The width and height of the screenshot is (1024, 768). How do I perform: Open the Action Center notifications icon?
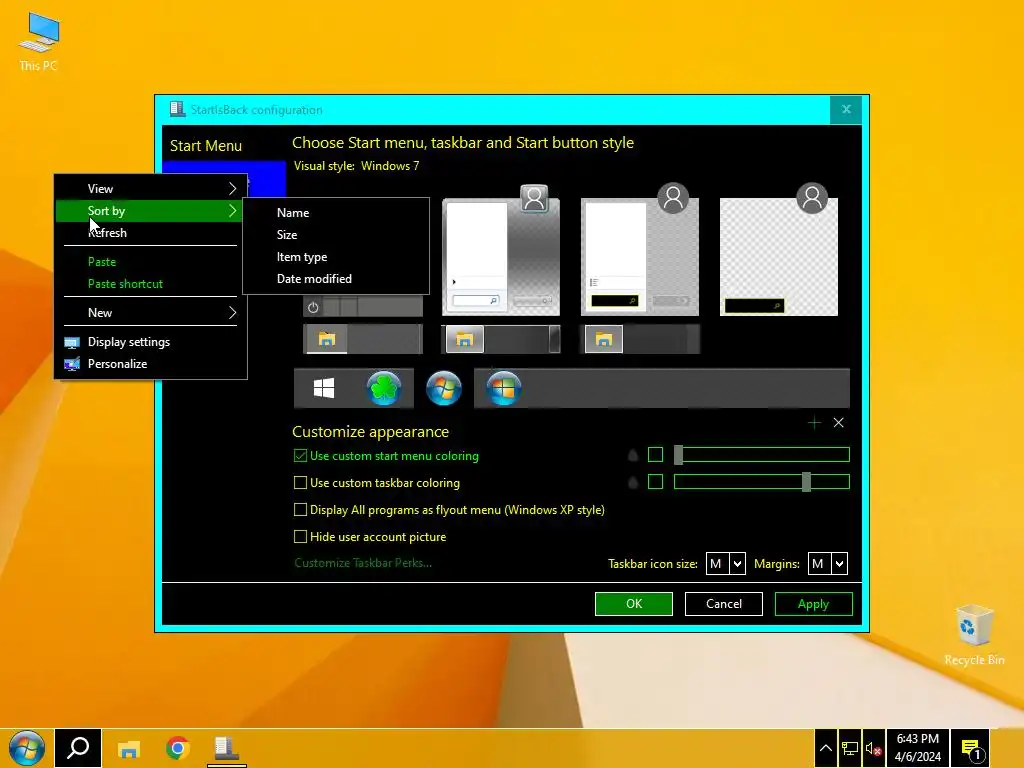pyautogui.click(x=971, y=748)
